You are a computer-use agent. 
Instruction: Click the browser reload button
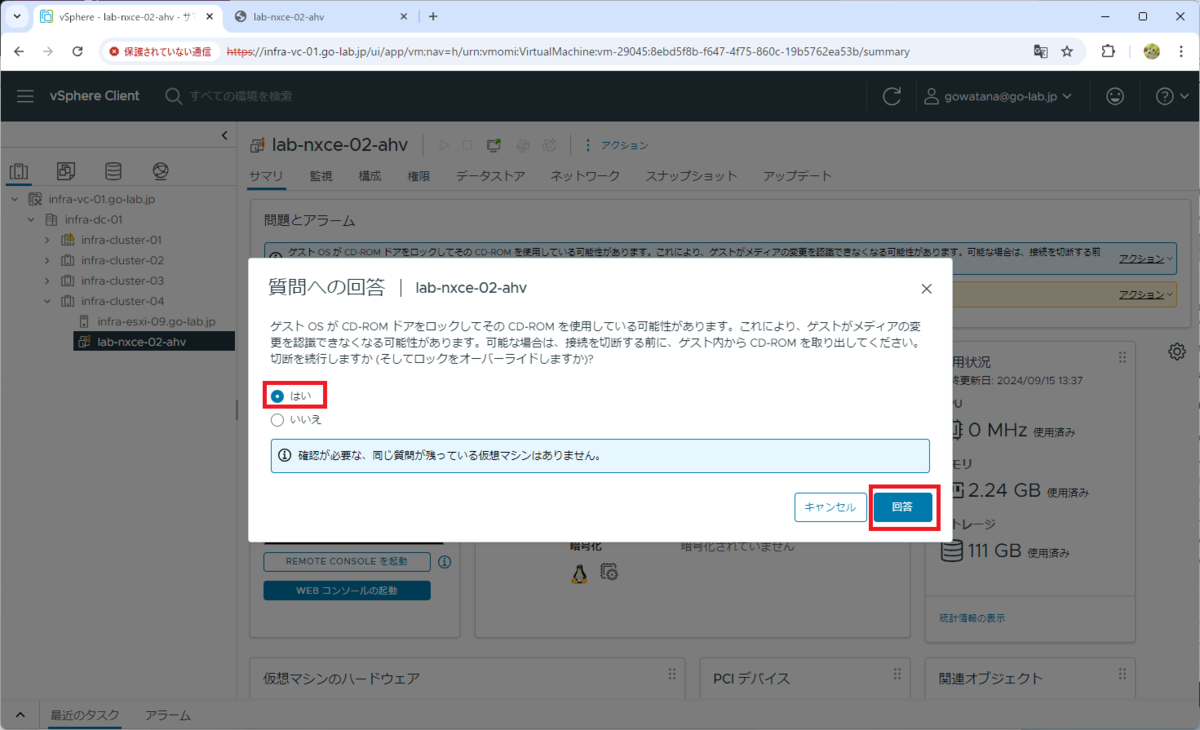click(78, 51)
